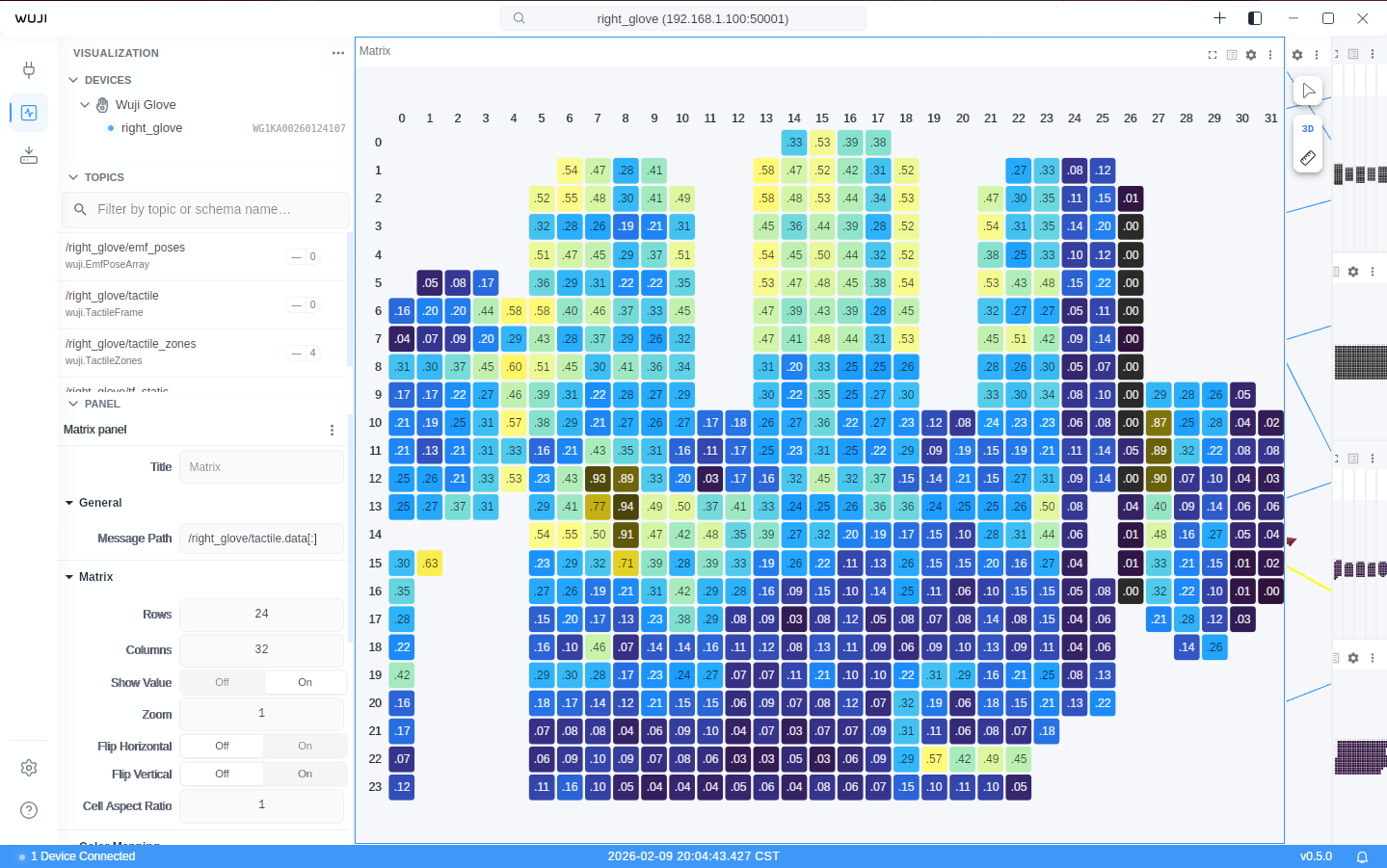Toggle fullscreen for the Matrix panel
The image size is (1387, 868).
tap(1213, 55)
